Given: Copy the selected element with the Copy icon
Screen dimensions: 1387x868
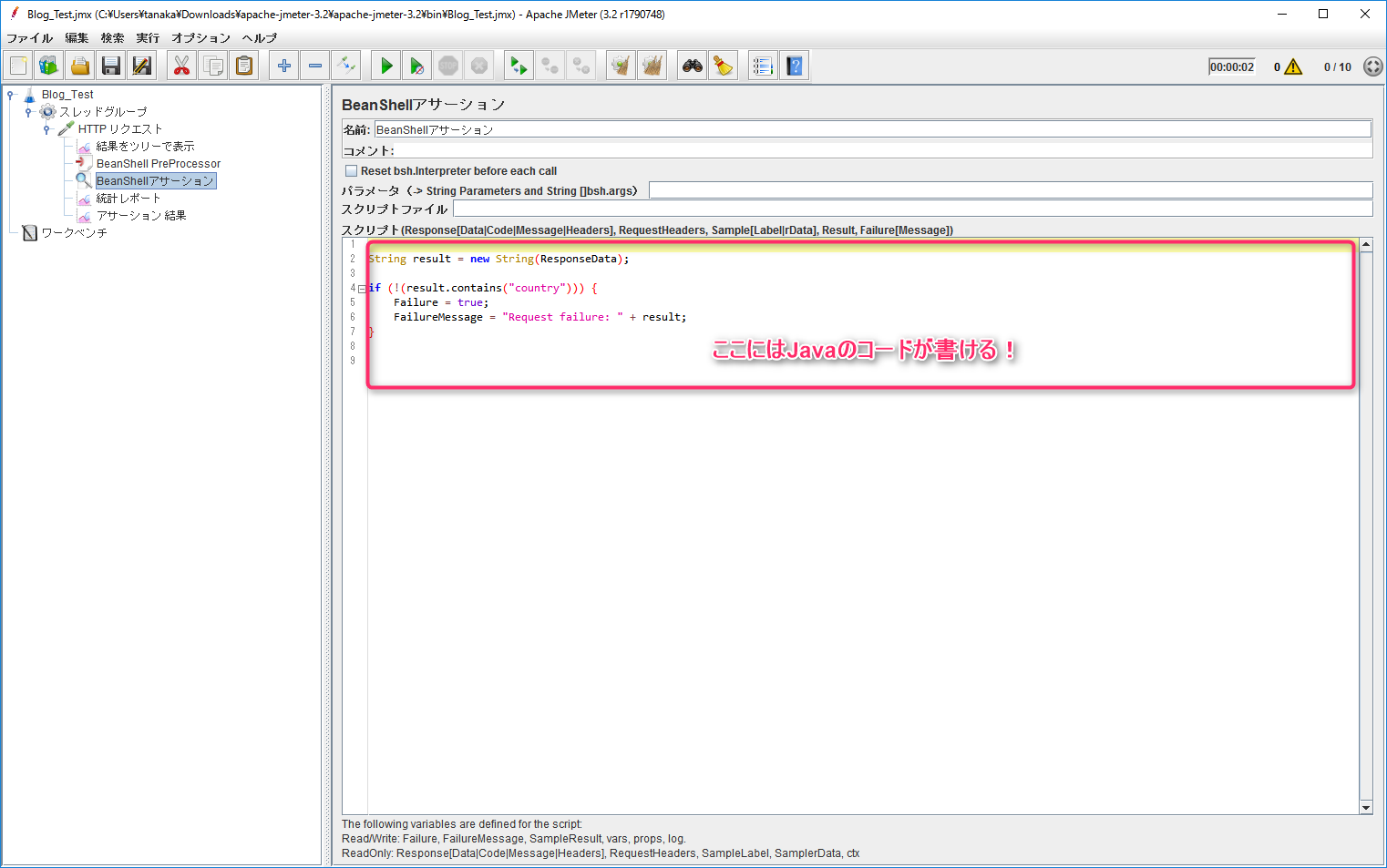Looking at the screenshot, I should (x=213, y=66).
